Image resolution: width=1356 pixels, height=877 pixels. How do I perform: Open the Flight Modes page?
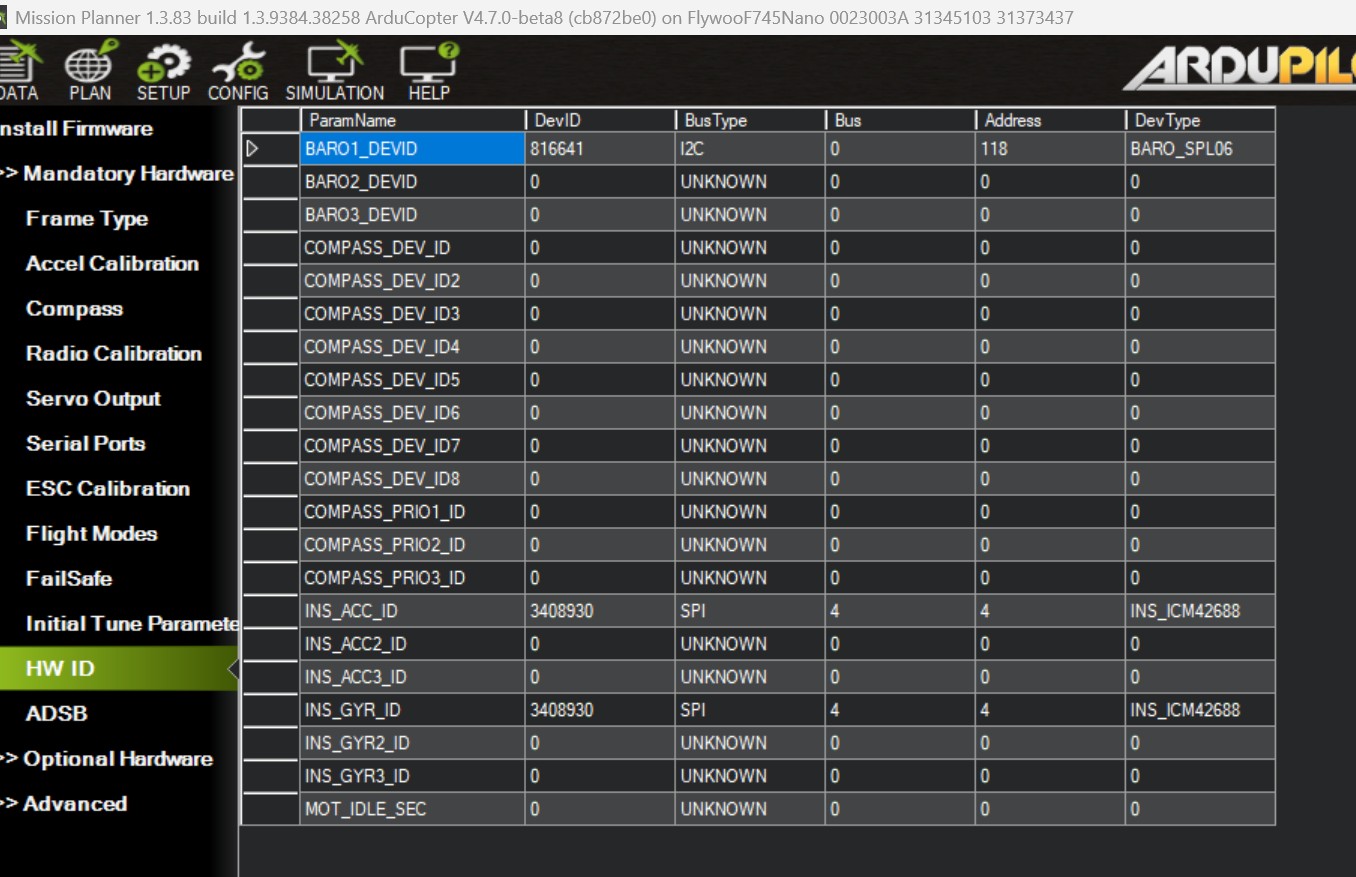(x=92, y=534)
